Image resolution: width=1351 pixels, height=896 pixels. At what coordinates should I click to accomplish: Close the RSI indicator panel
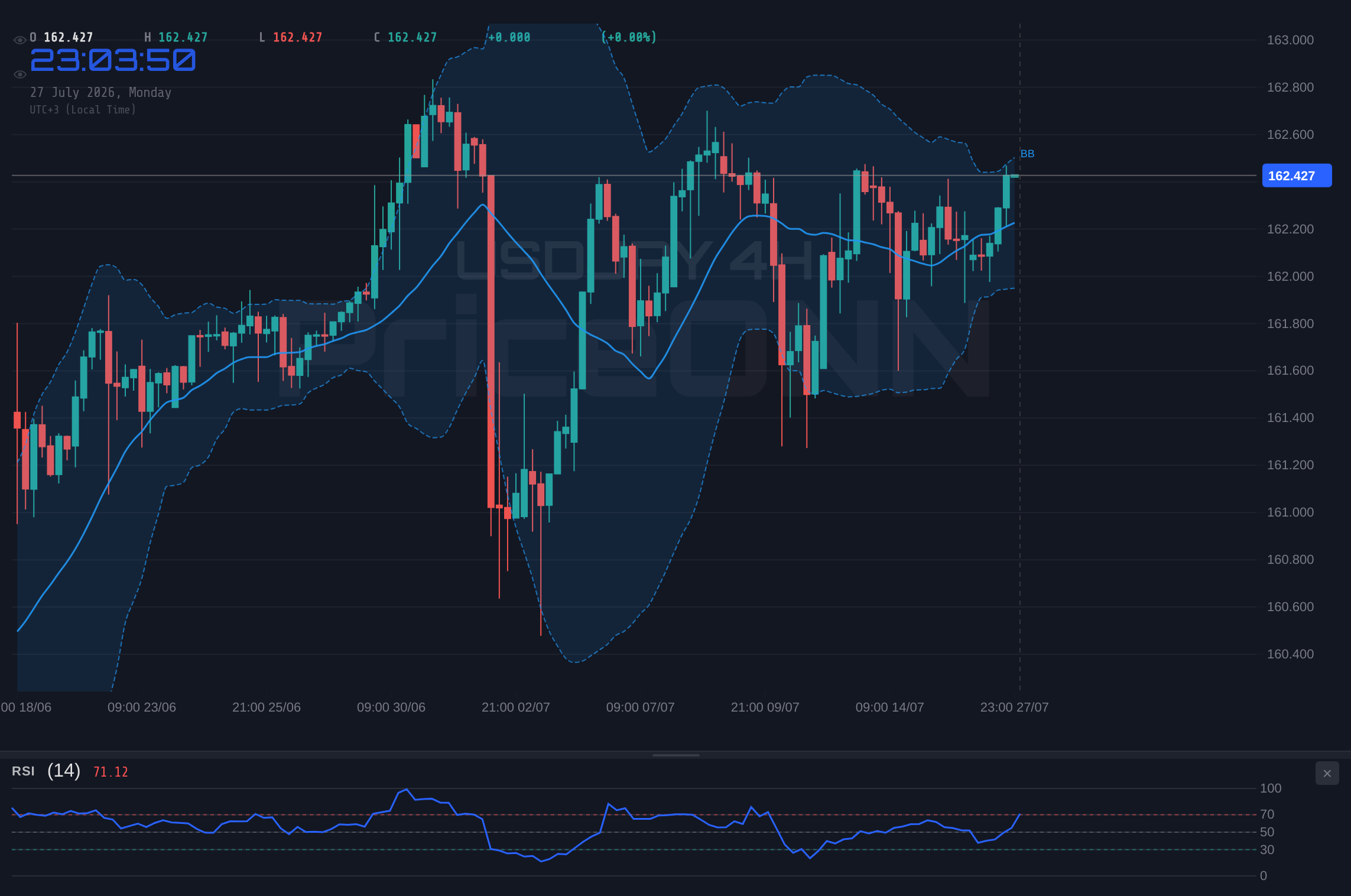1327,773
